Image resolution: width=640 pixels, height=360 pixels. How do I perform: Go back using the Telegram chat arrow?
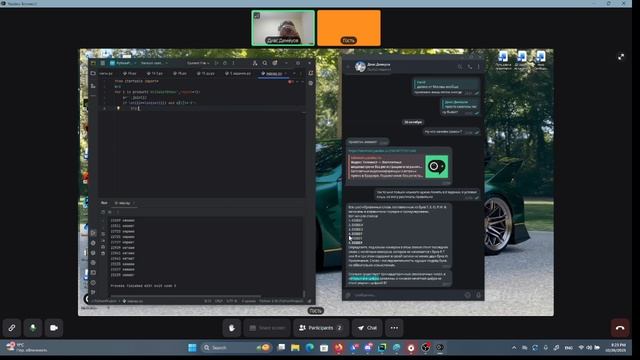click(x=348, y=67)
